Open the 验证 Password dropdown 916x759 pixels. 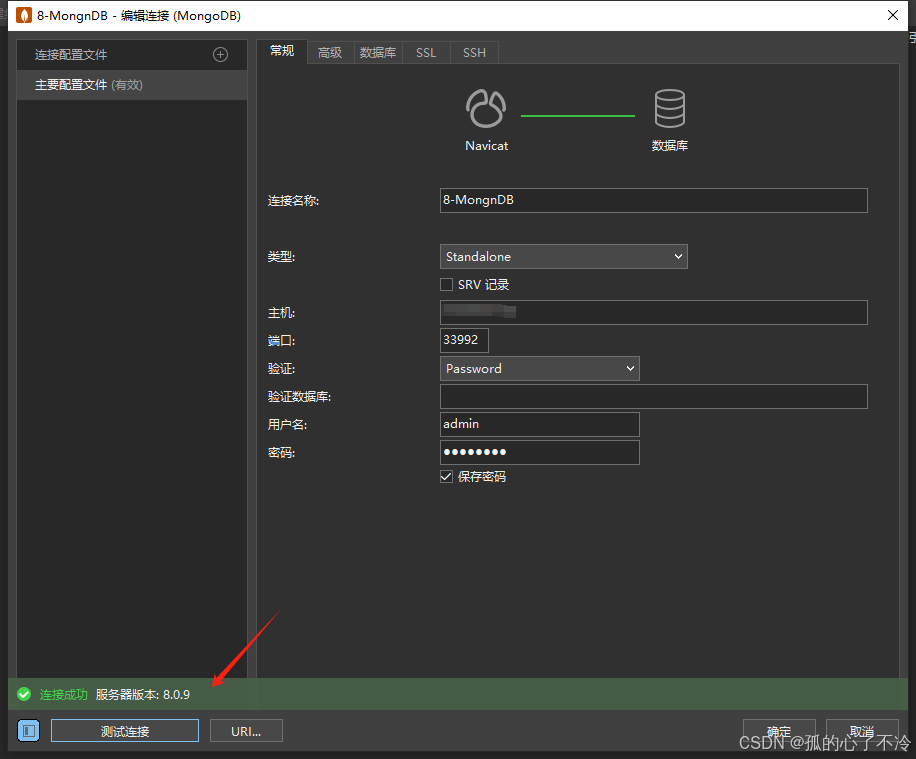tap(539, 369)
